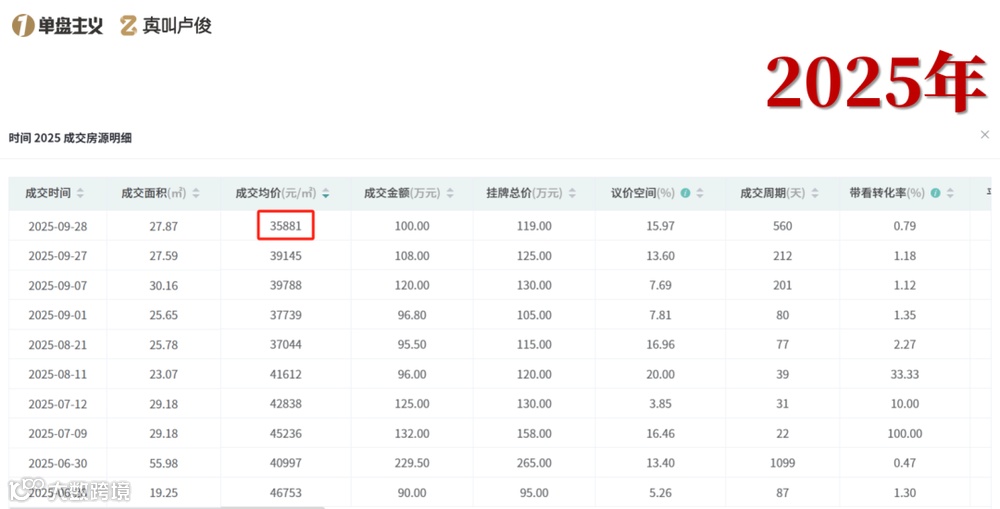1000x509 pixels.
Task: Click the 40997 average price cell
Action: click(x=286, y=464)
